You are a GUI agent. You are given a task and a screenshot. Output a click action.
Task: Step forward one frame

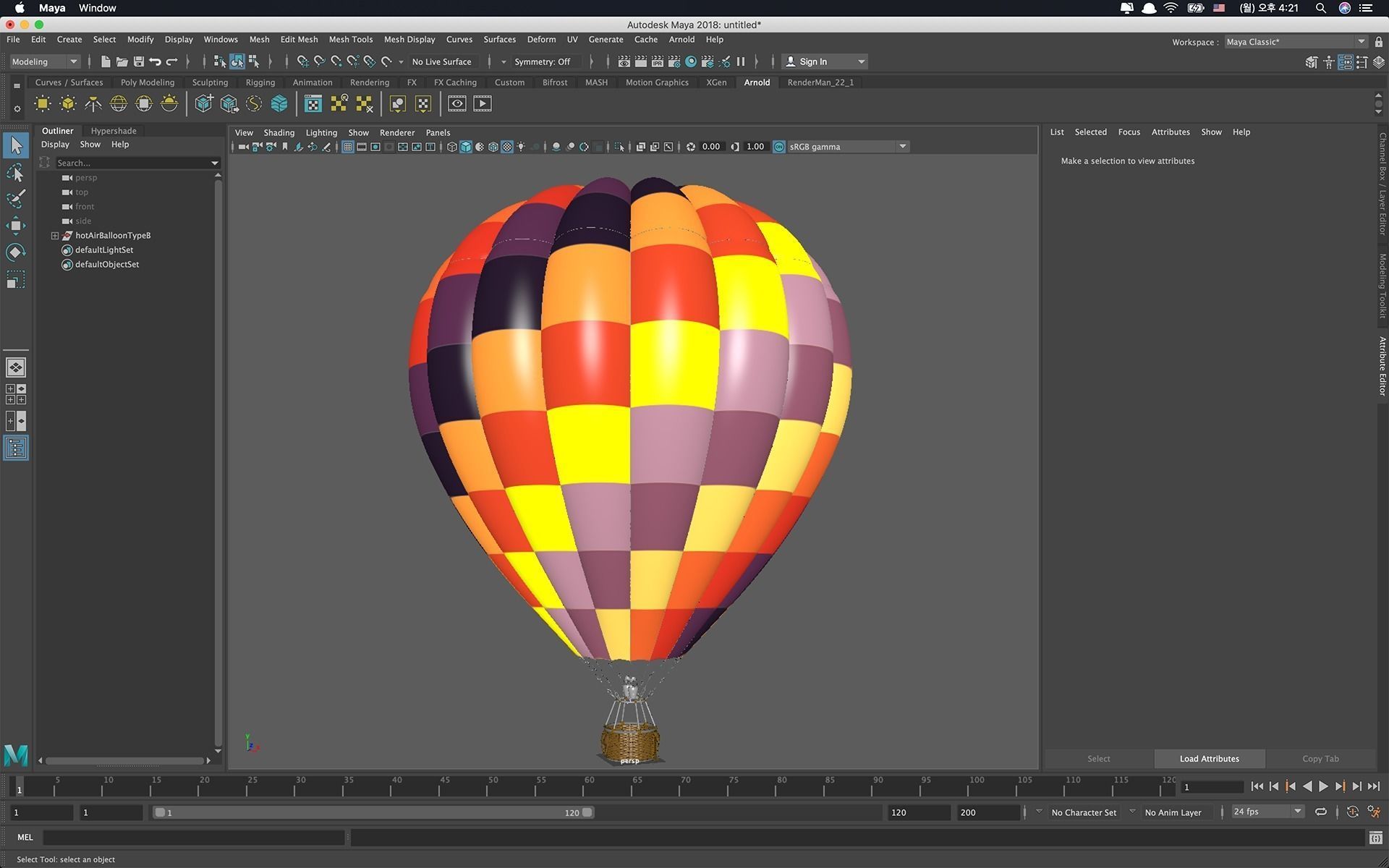click(1356, 786)
